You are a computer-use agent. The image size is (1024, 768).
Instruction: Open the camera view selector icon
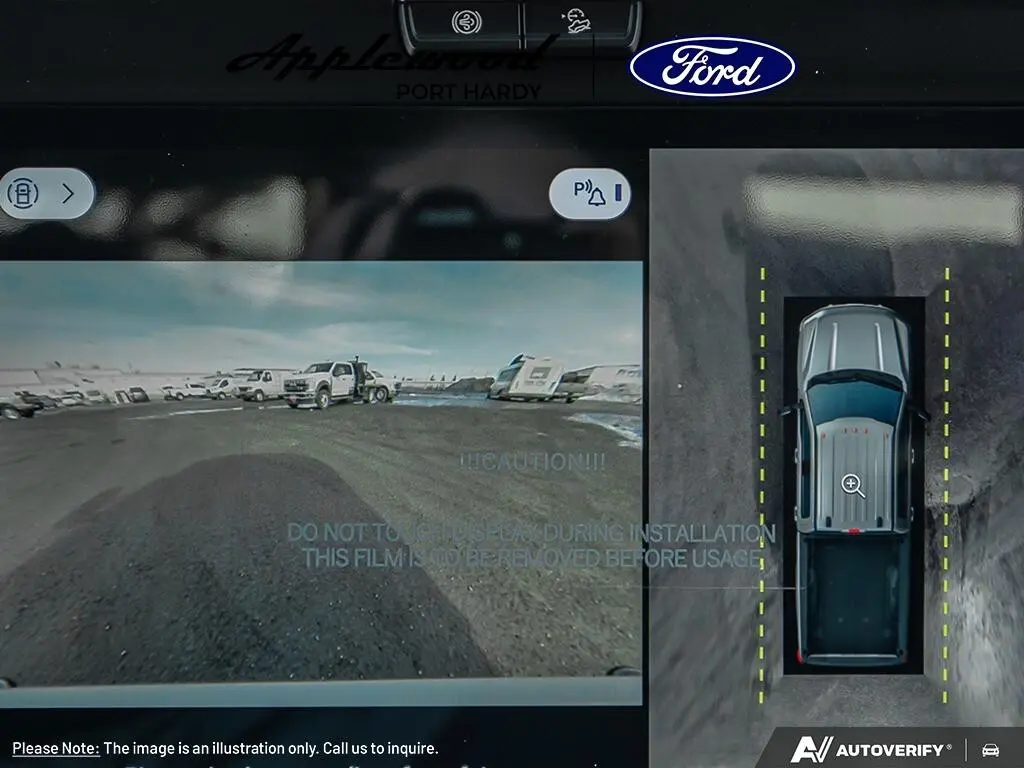tap(23, 194)
